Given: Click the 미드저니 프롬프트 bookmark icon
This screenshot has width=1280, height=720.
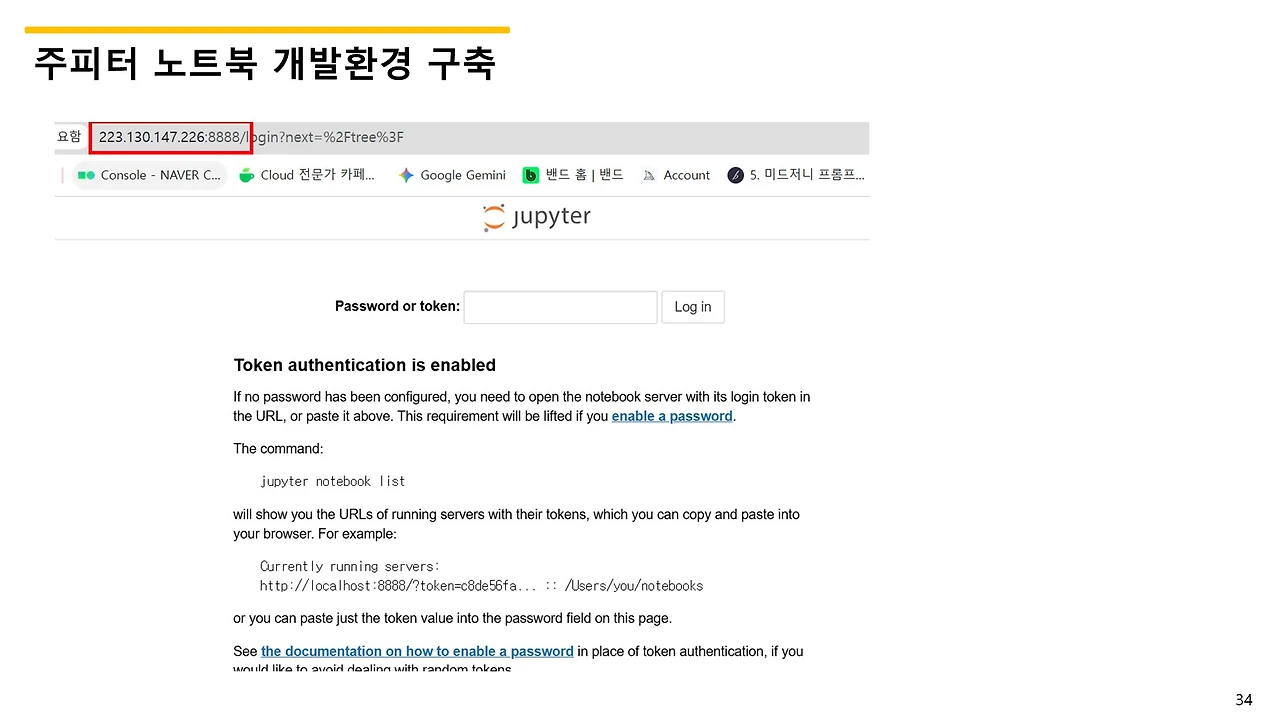Looking at the screenshot, I should tap(735, 175).
